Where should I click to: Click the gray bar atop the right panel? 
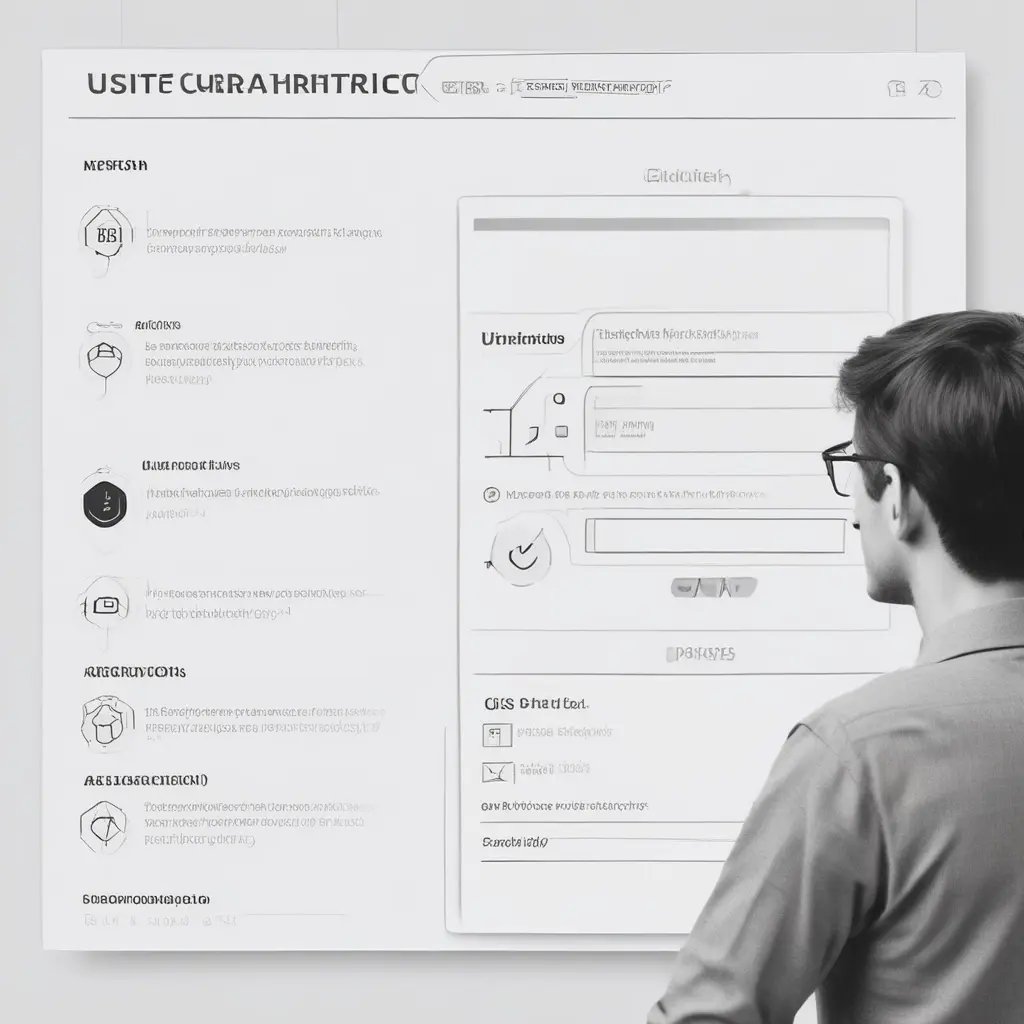(680, 225)
